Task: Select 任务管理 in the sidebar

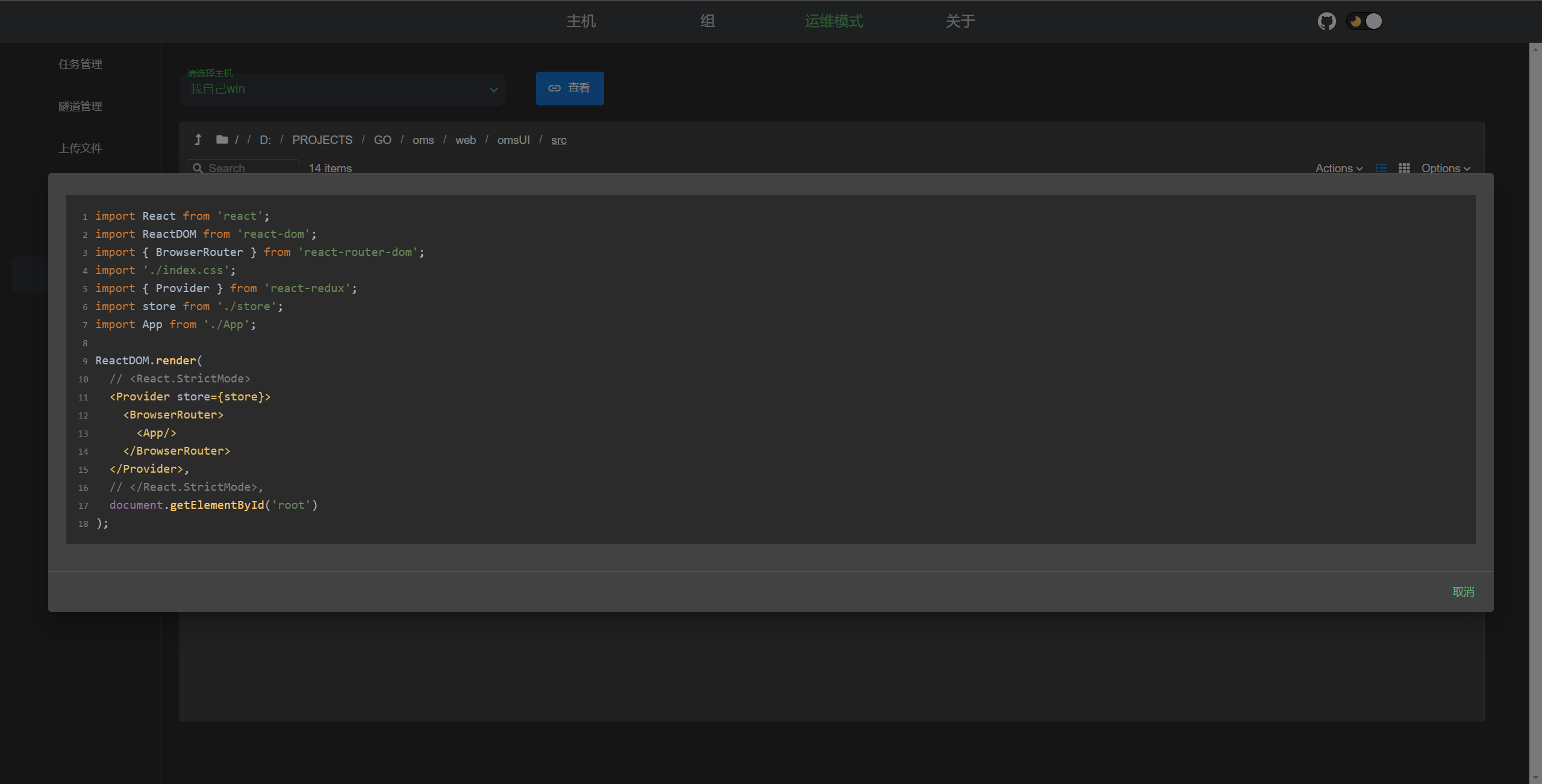Action: click(80, 64)
